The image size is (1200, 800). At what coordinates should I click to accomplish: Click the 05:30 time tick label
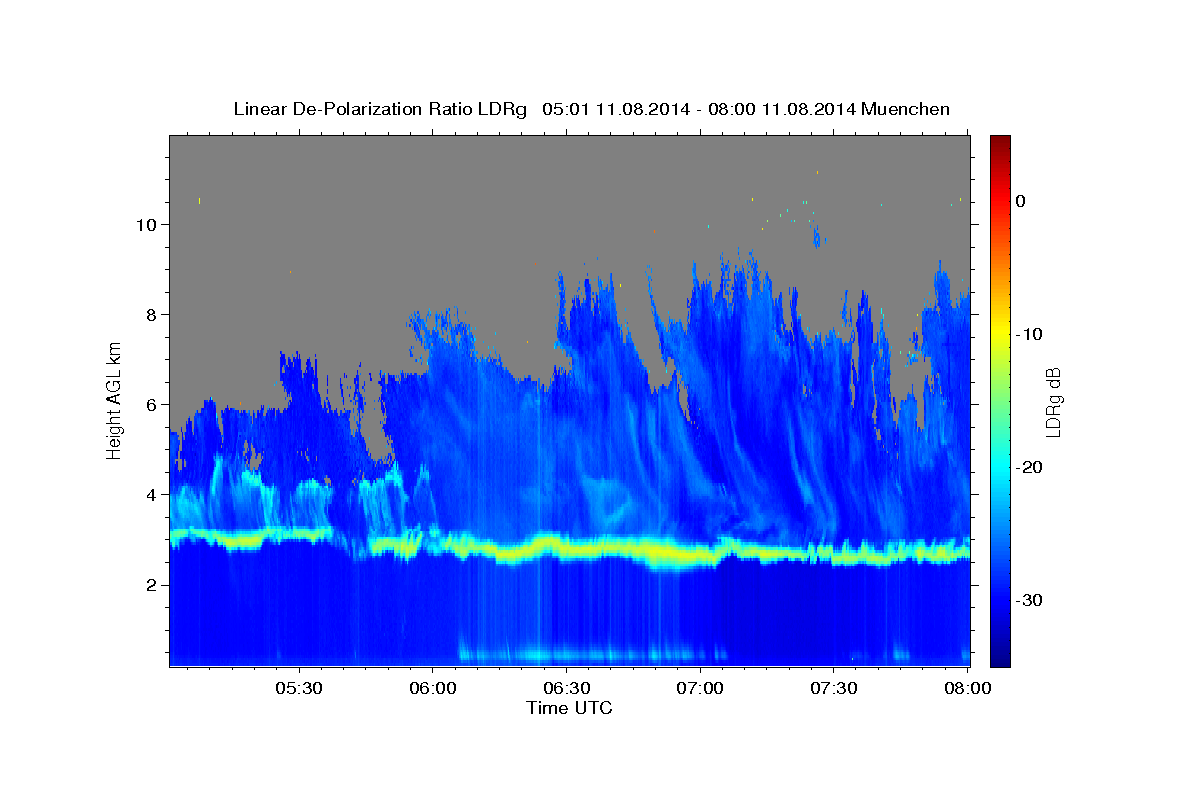299,689
